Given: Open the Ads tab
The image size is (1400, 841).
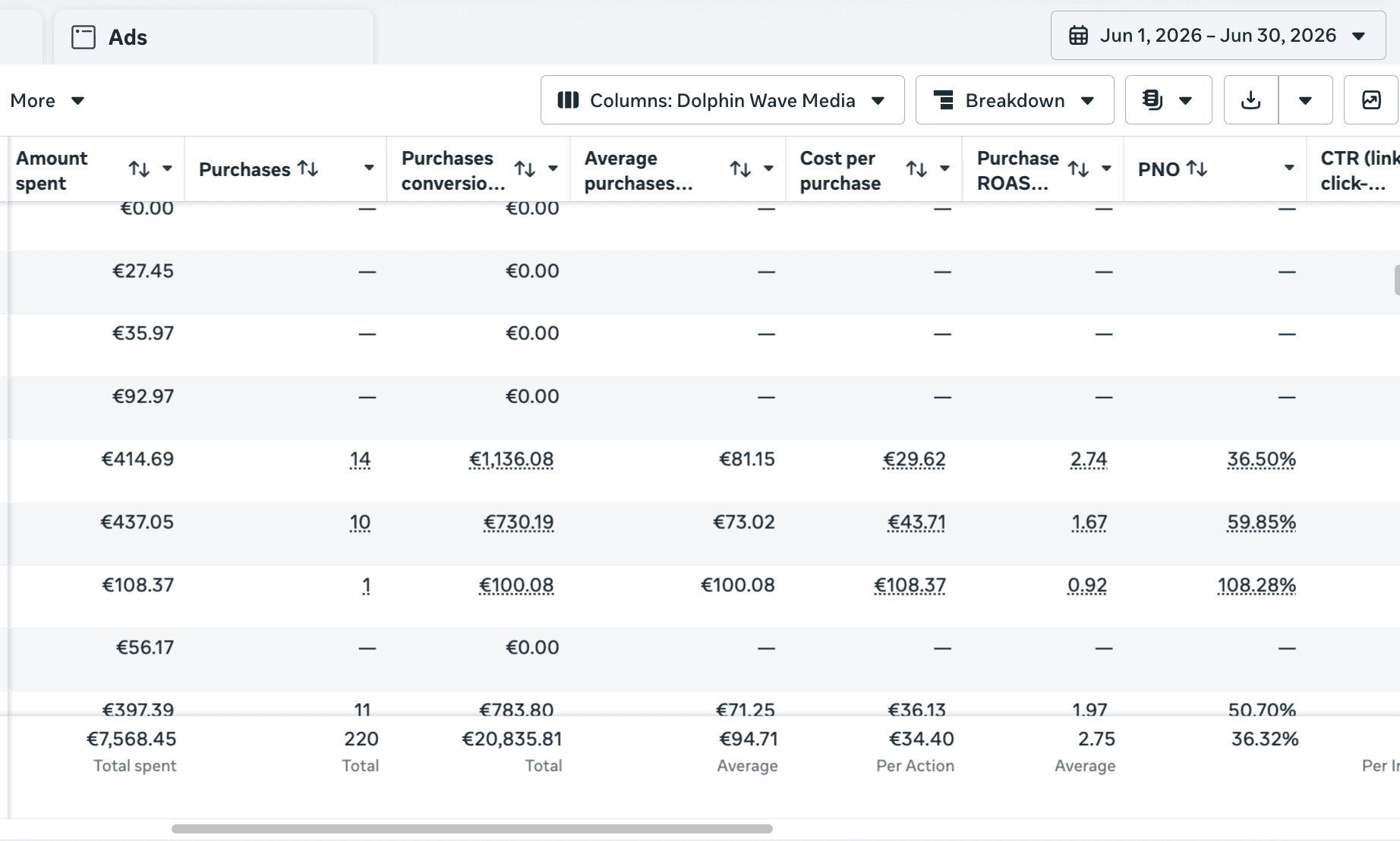Looking at the screenshot, I should 213,37.
